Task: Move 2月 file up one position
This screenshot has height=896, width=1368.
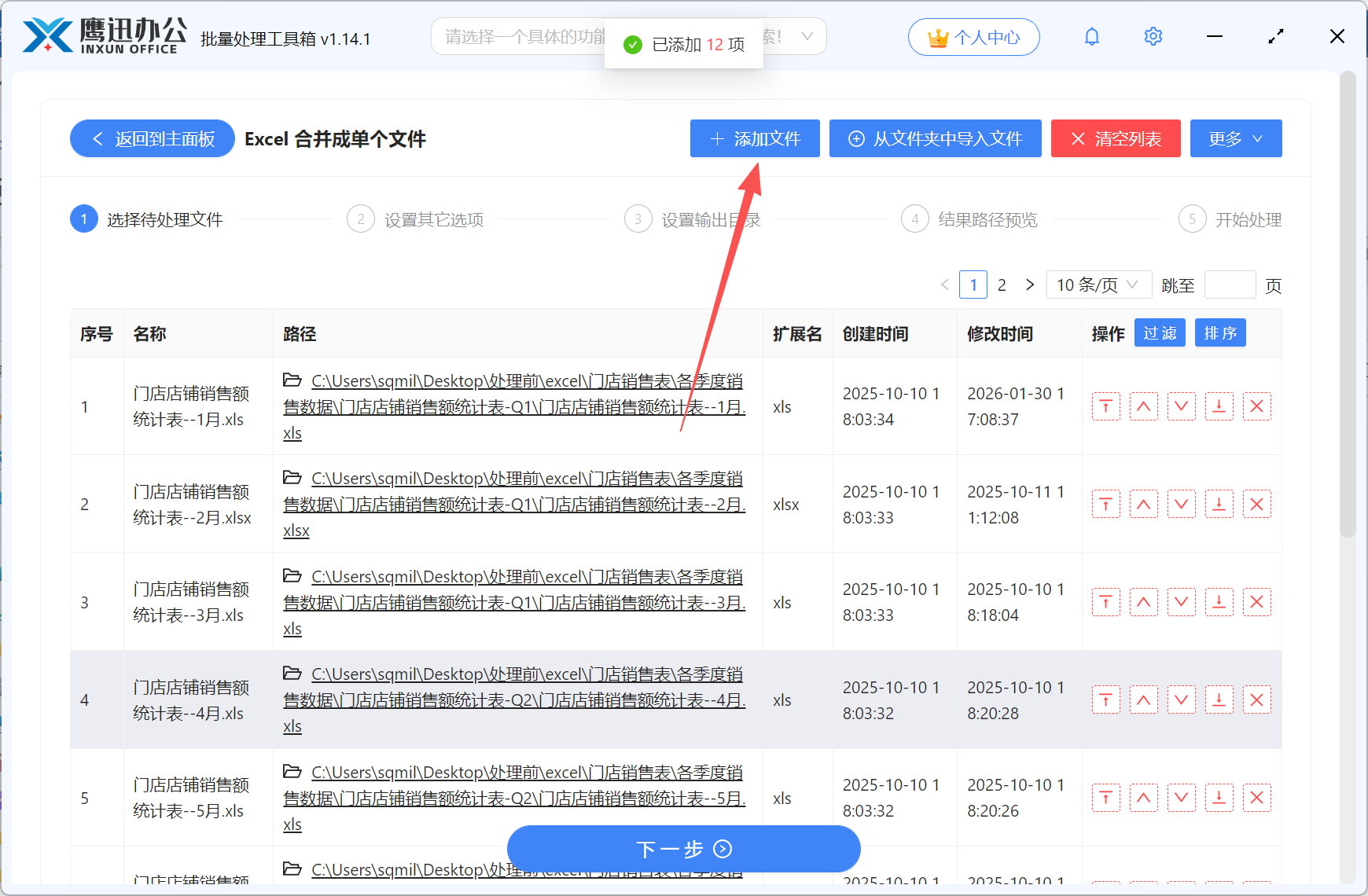Action: [x=1144, y=504]
